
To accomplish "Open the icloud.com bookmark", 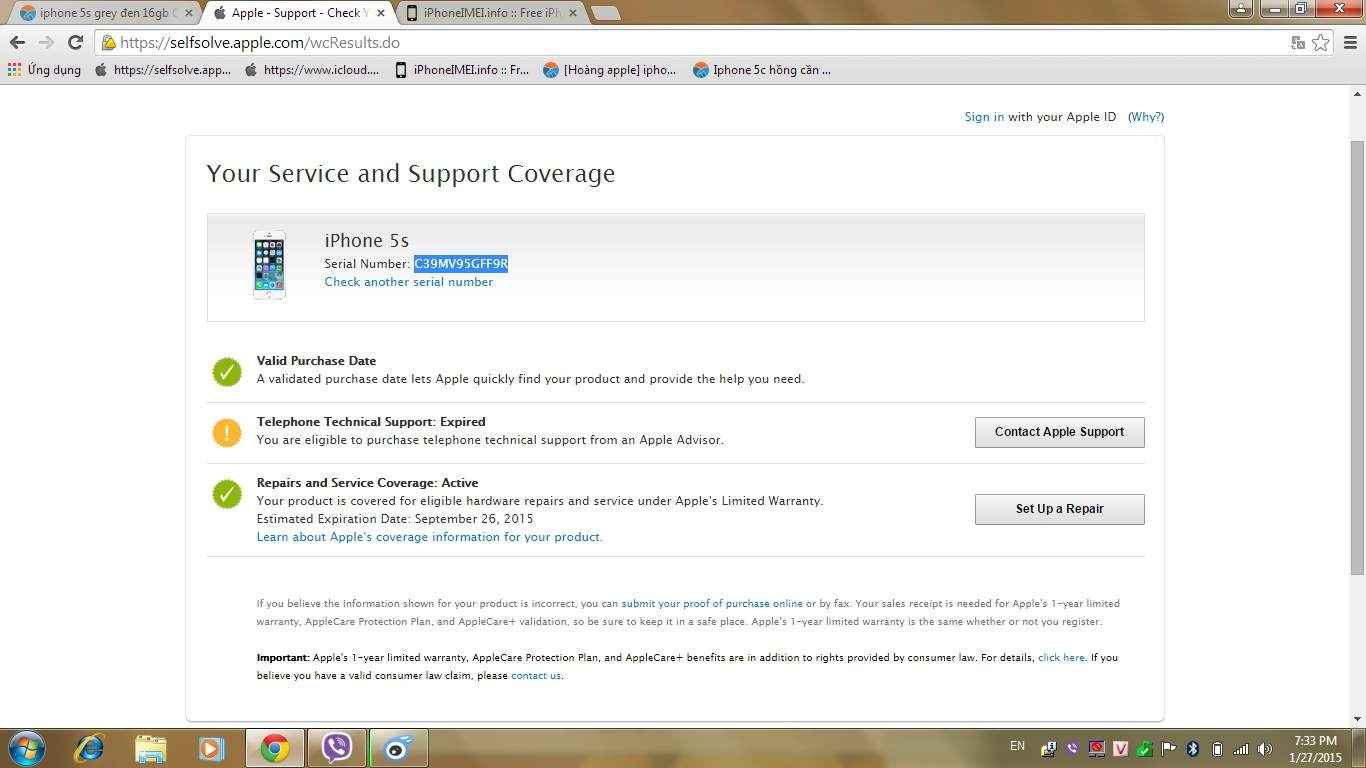I will (312, 70).
